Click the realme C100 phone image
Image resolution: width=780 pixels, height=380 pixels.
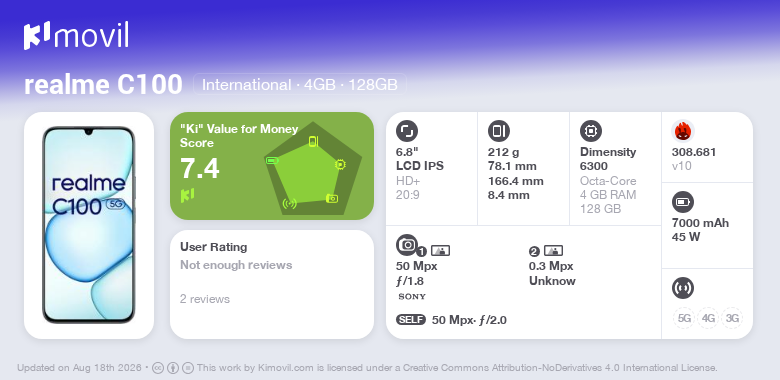click(x=89, y=225)
